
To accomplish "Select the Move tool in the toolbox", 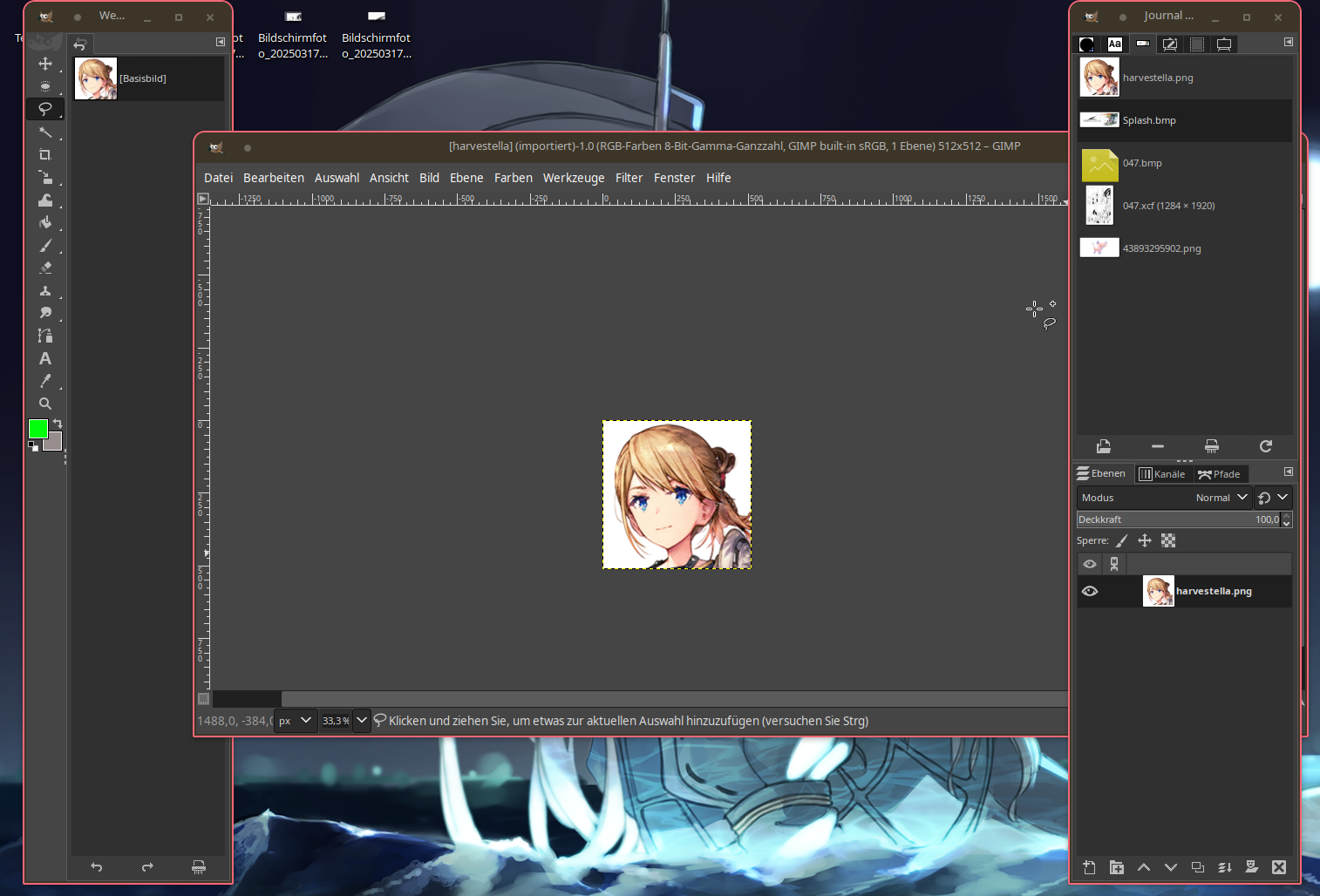I will click(x=45, y=64).
